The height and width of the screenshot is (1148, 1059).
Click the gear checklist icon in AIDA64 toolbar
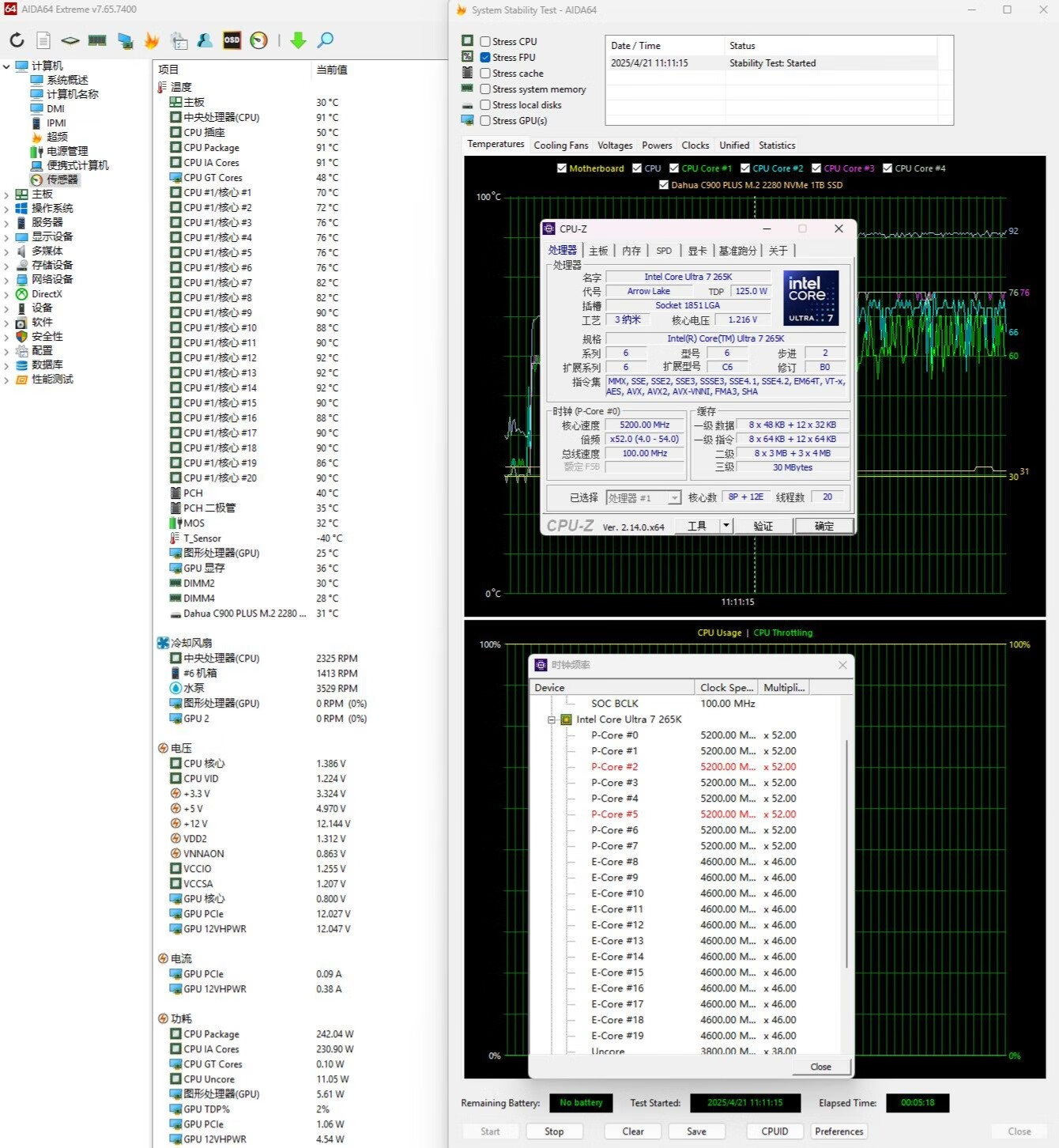tap(179, 40)
